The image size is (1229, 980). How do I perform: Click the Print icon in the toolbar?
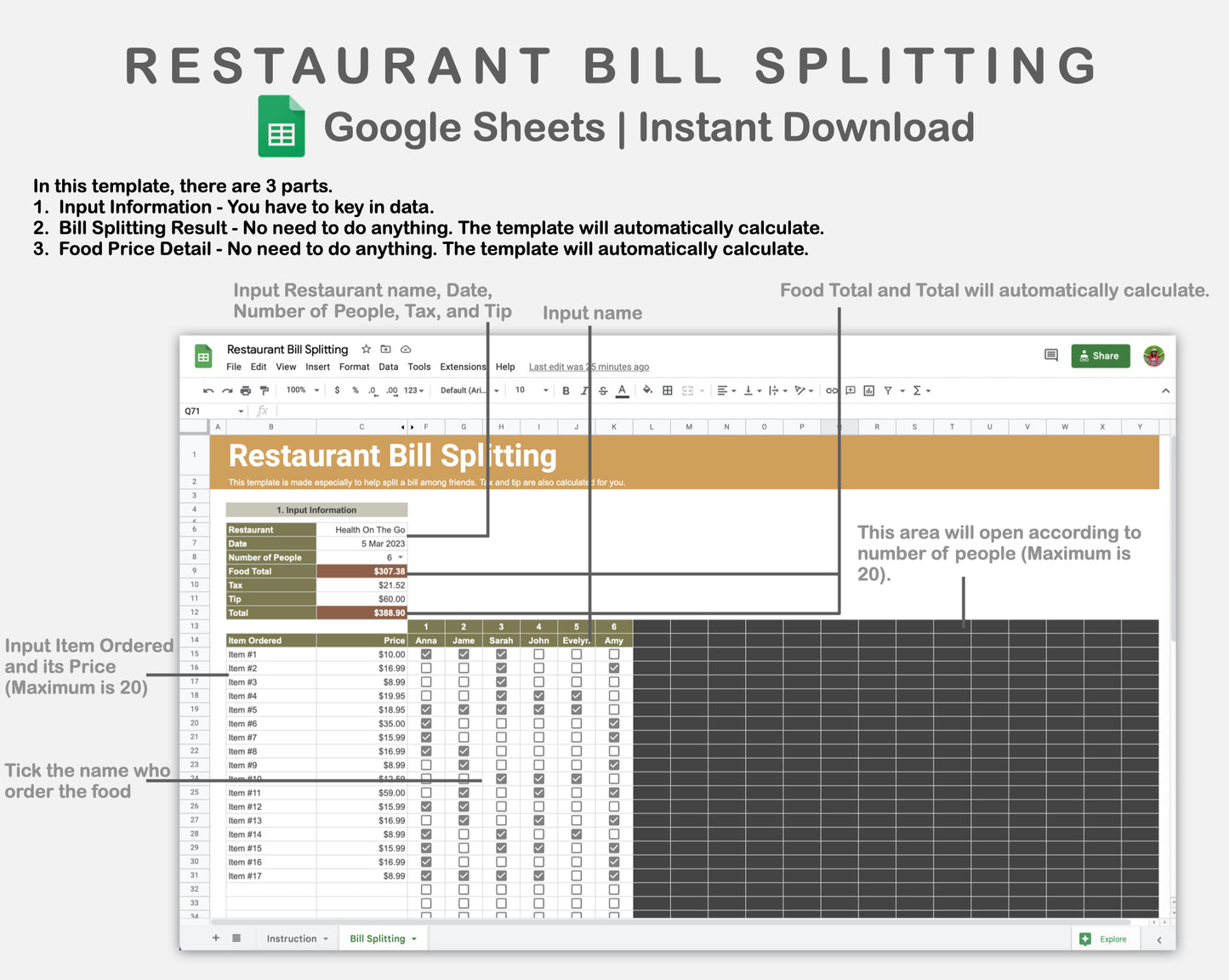pyautogui.click(x=245, y=390)
